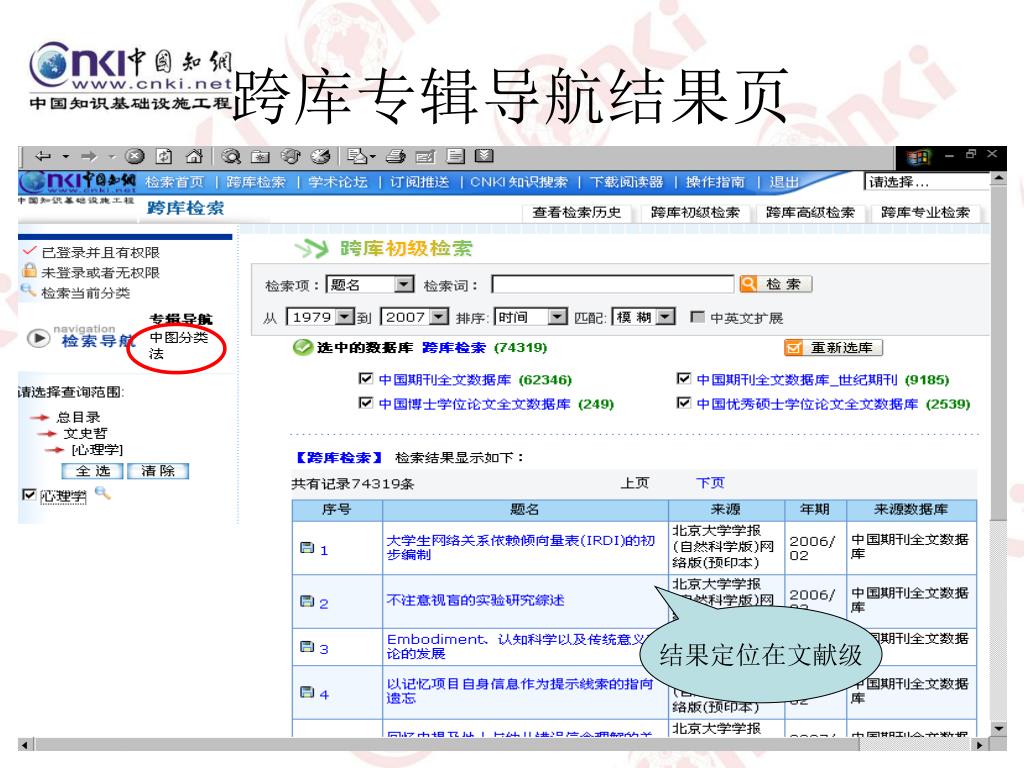Click the save icon for result row 3
The width and height of the screenshot is (1024, 768).
[x=307, y=647]
